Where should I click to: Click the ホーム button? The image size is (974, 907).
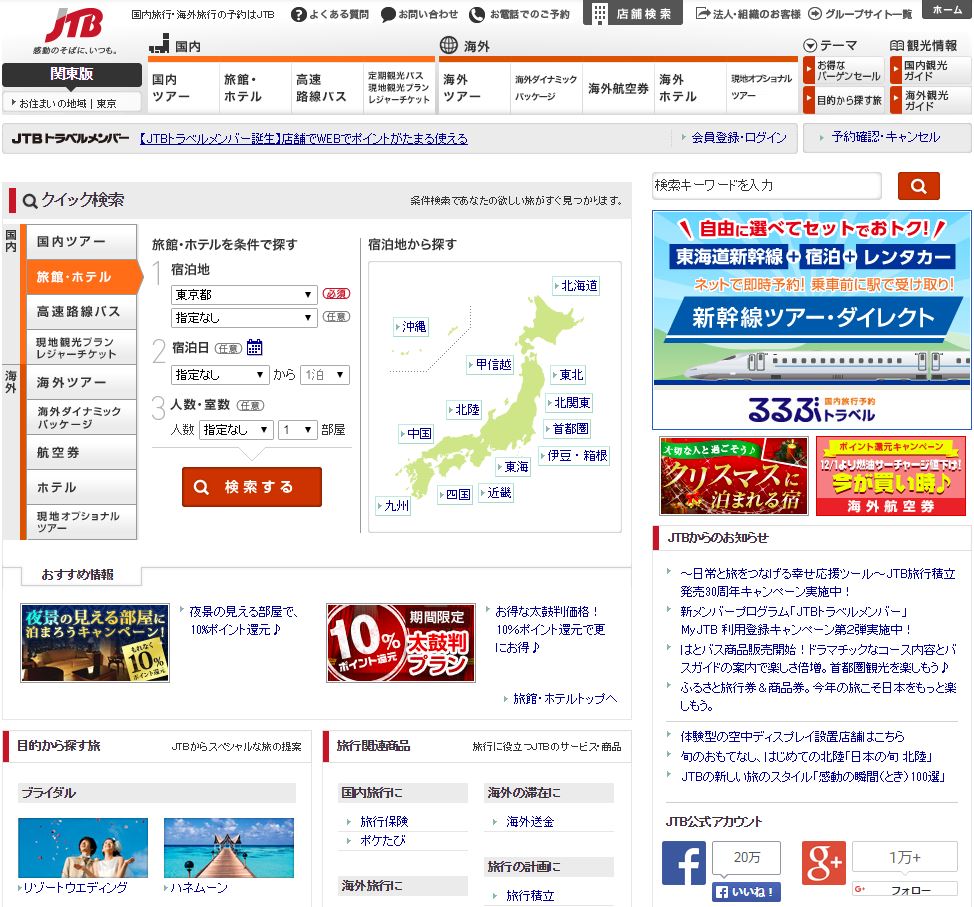tap(947, 9)
